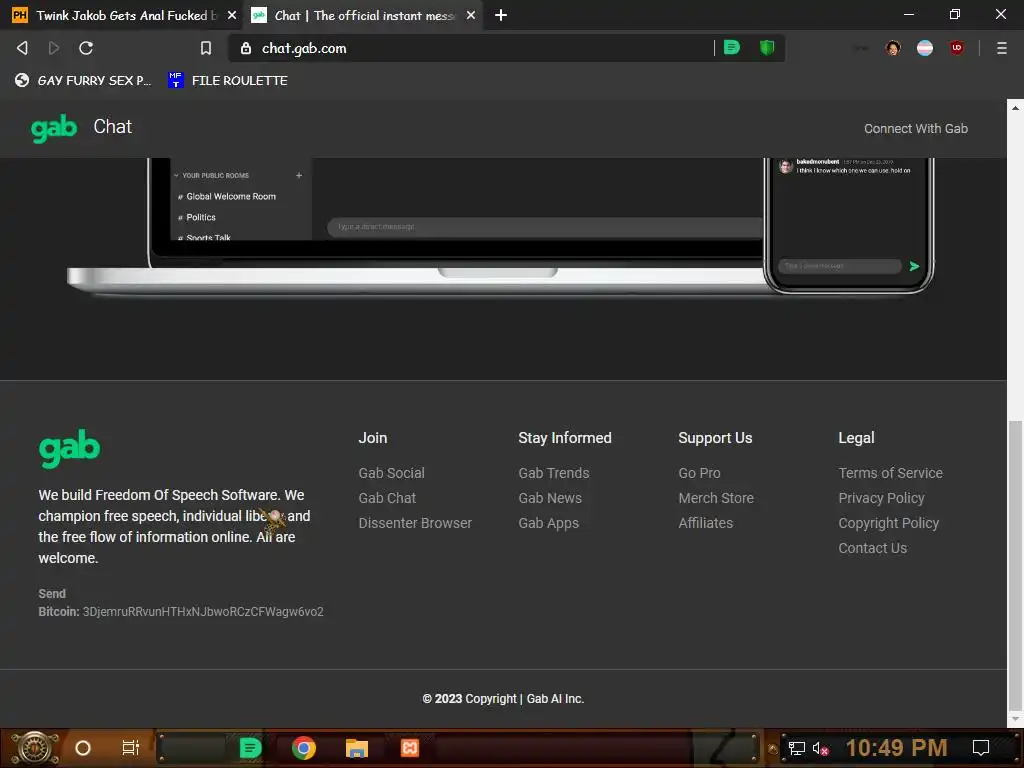Open File Explorer from taskbar

point(357,748)
